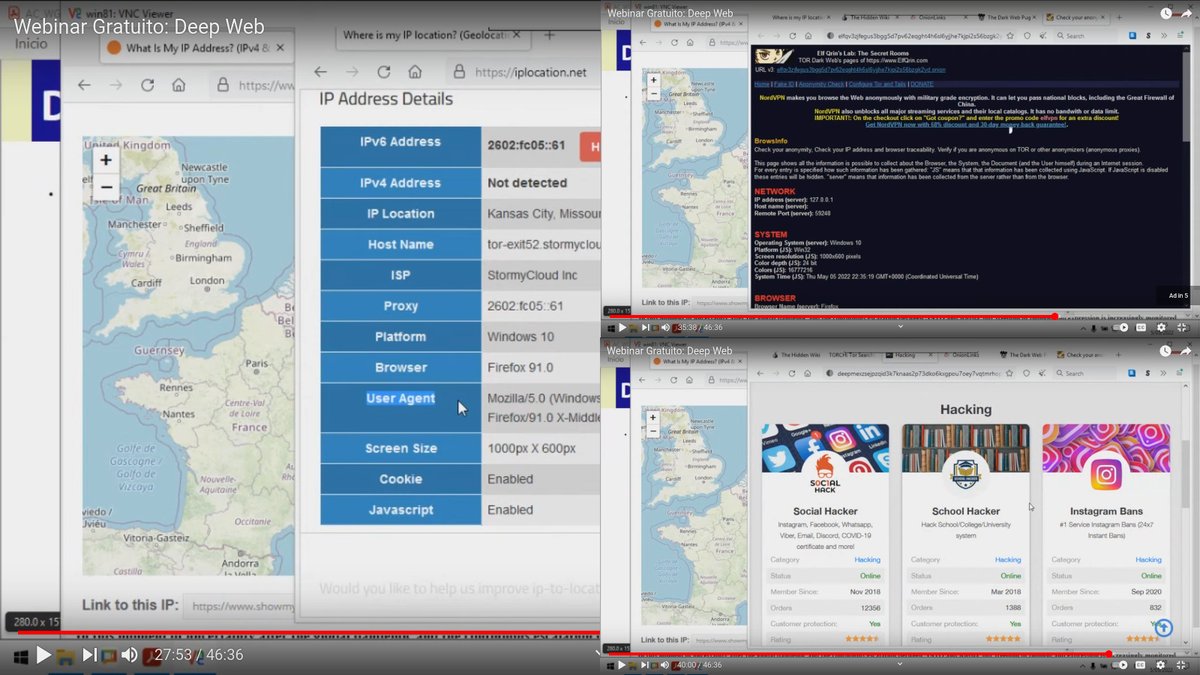Click back arrow in iplocation.net window
The height and width of the screenshot is (675, 1200).
click(x=320, y=72)
